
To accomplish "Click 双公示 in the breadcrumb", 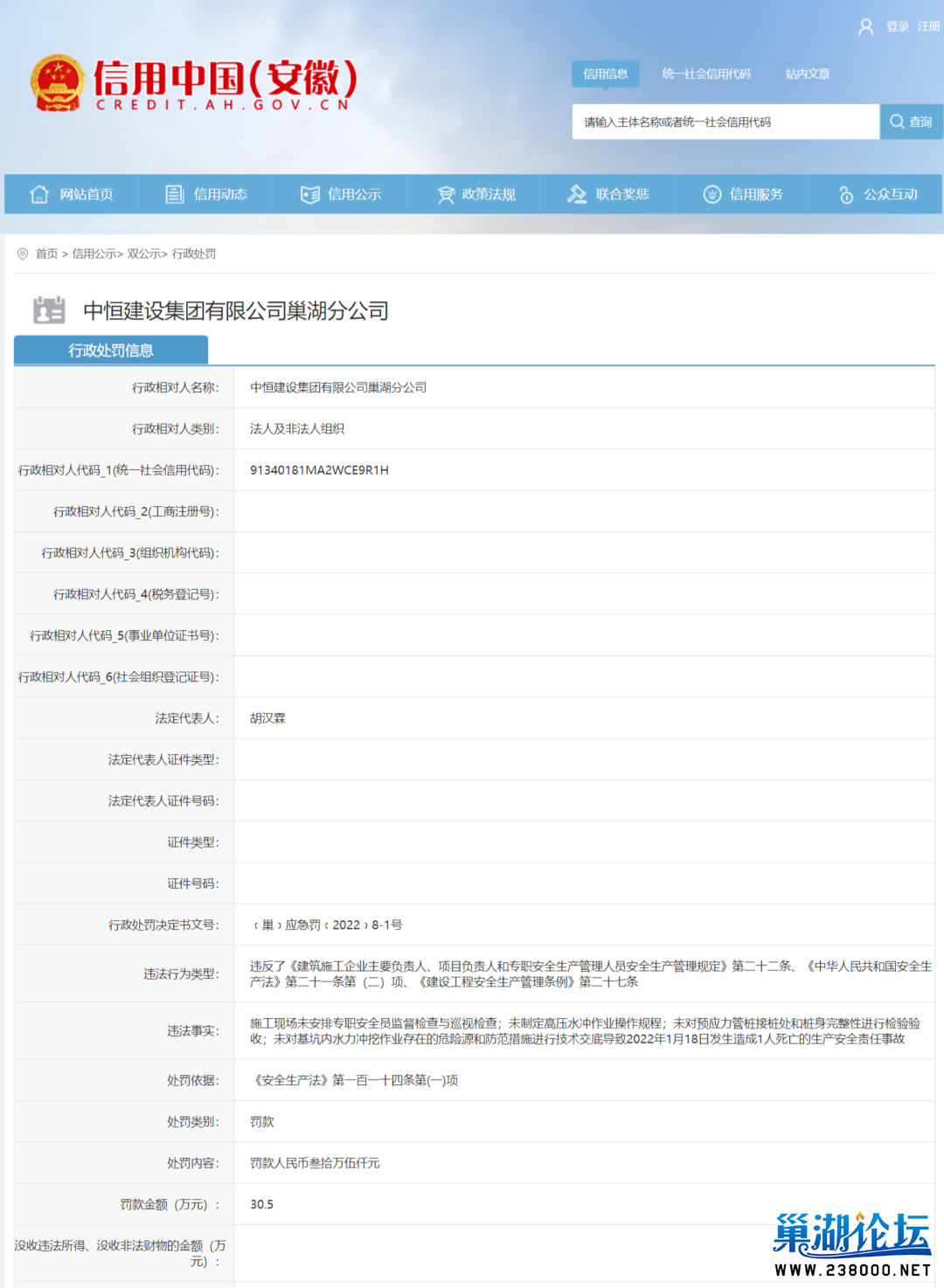I will [x=144, y=253].
